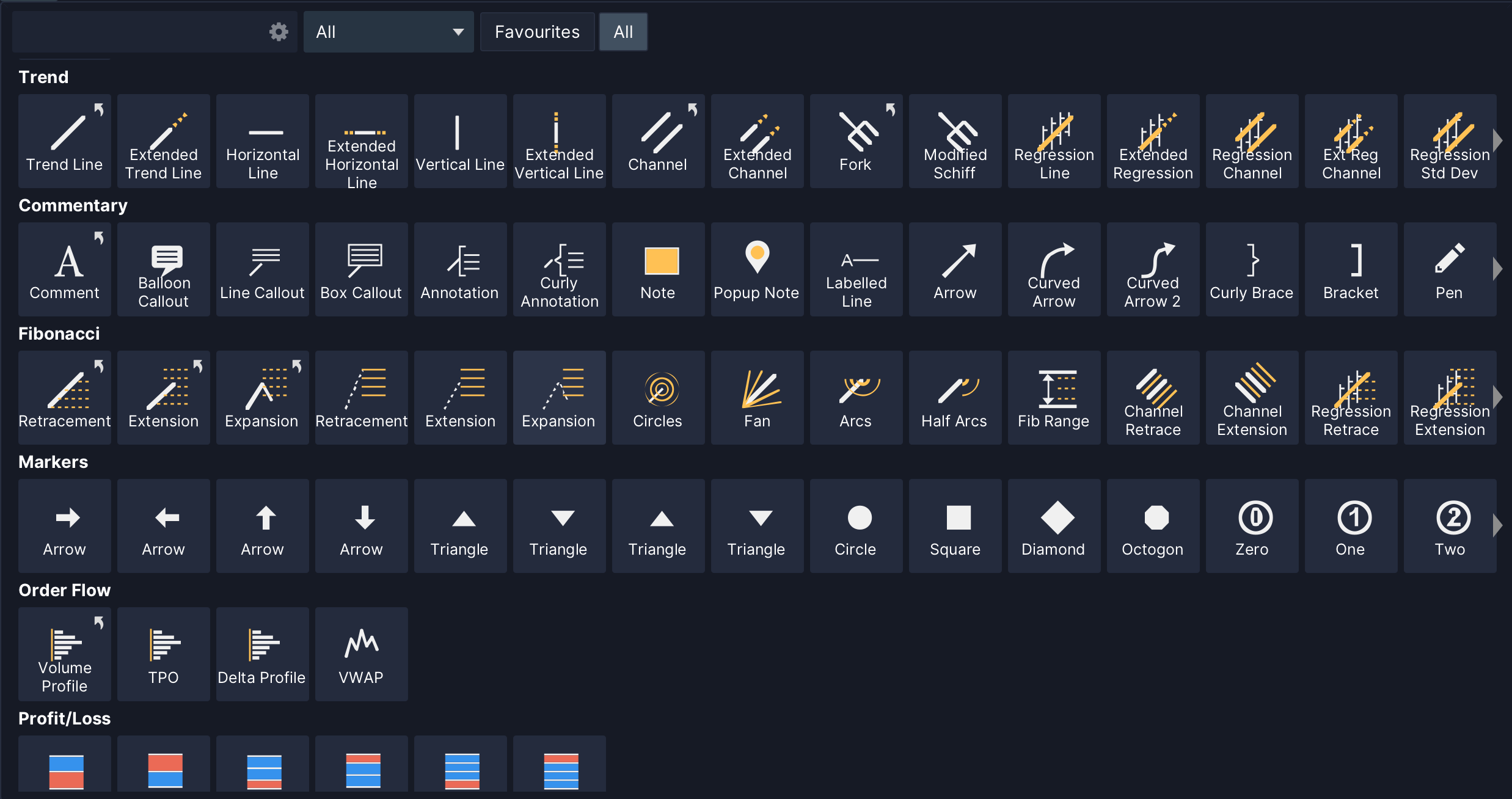Open the Pen drawing tool
The height and width of the screenshot is (799, 1512).
click(1449, 269)
